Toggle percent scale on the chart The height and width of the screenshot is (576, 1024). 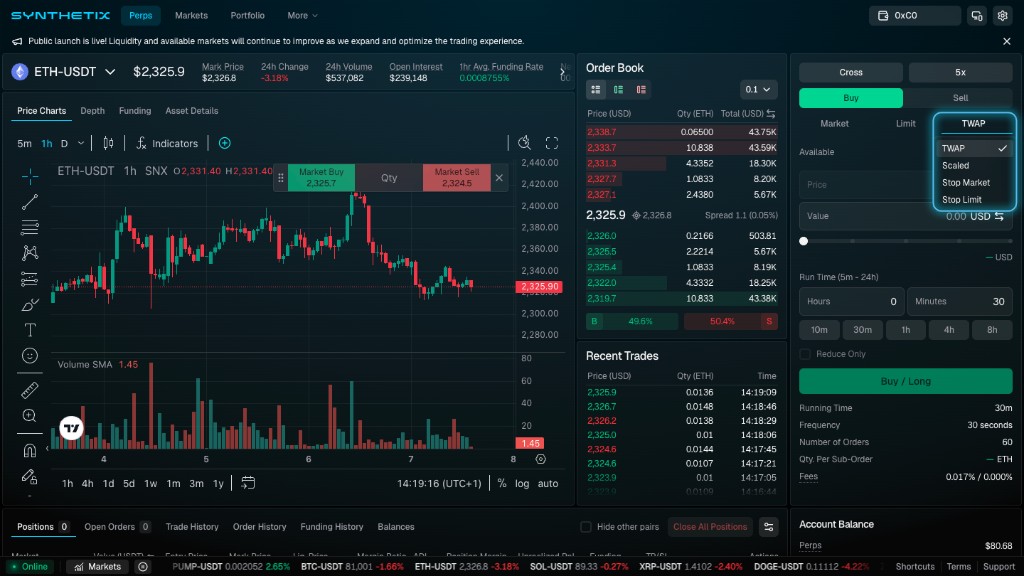pos(502,483)
